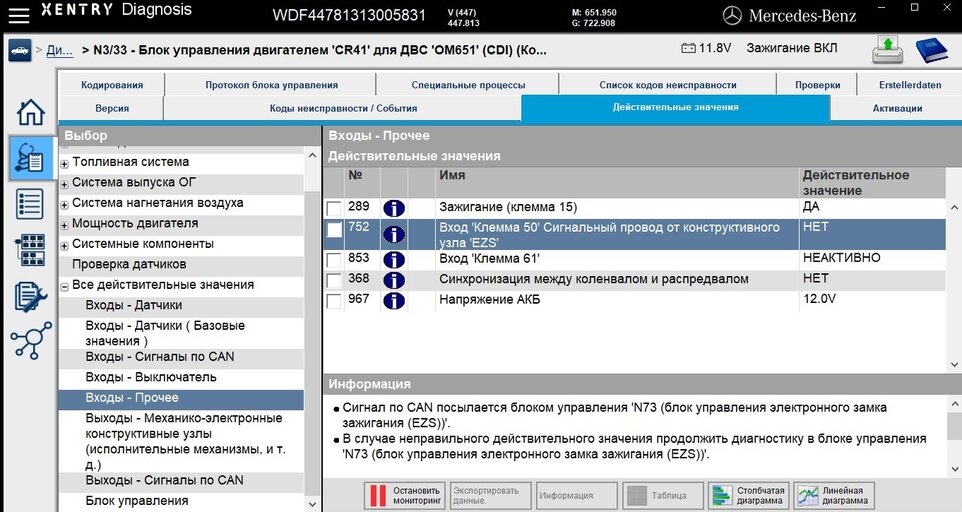Select 'Входы - Сигналы по CAN' tree item
Image resolution: width=962 pixels, height=512 pixels.
pyautogui.click(x=159, y=357)
